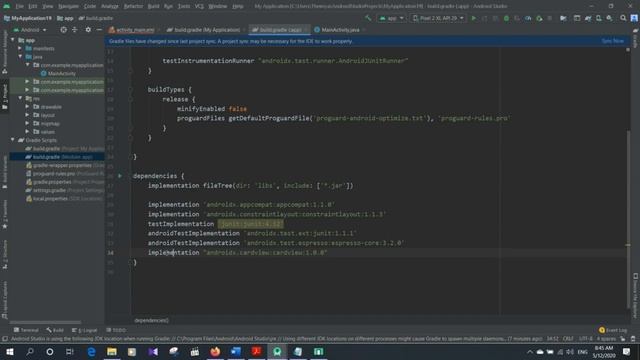Hide the project panel with minus icon
This screenshot has height=360, width=640.
(99, 30)
